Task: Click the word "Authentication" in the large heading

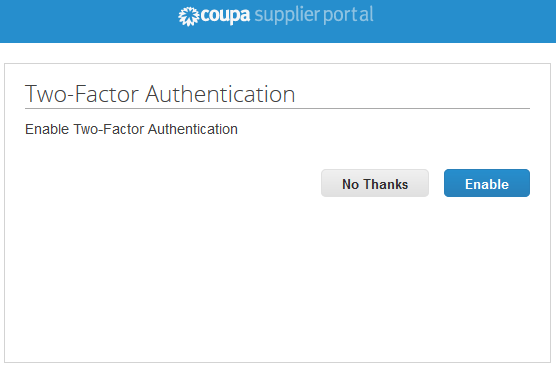Action: tap(220, 94)
